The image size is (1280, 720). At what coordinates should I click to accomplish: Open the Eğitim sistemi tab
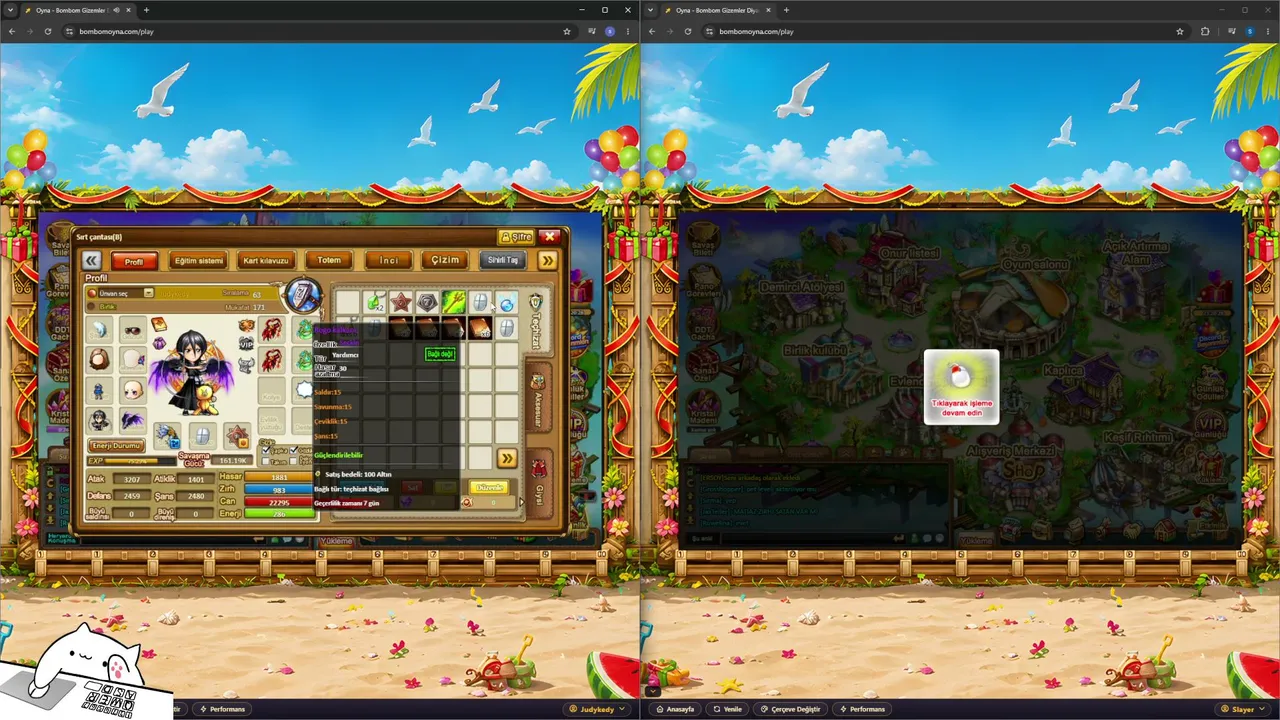pyautogui.click(x=199, y=261)
